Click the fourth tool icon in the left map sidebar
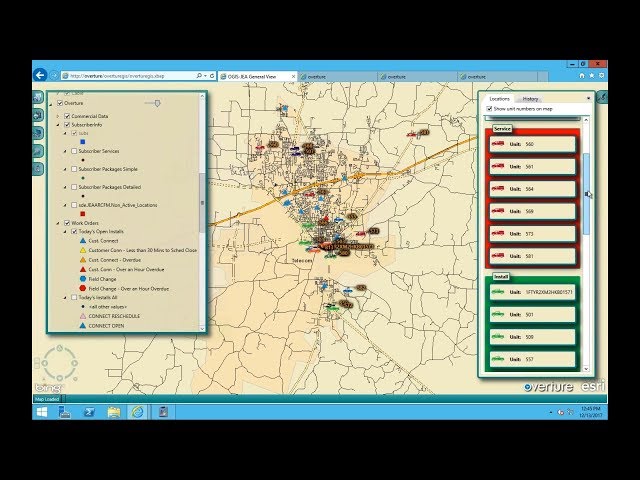The height and width of the screenshot is (480, 640). (38, 151)
